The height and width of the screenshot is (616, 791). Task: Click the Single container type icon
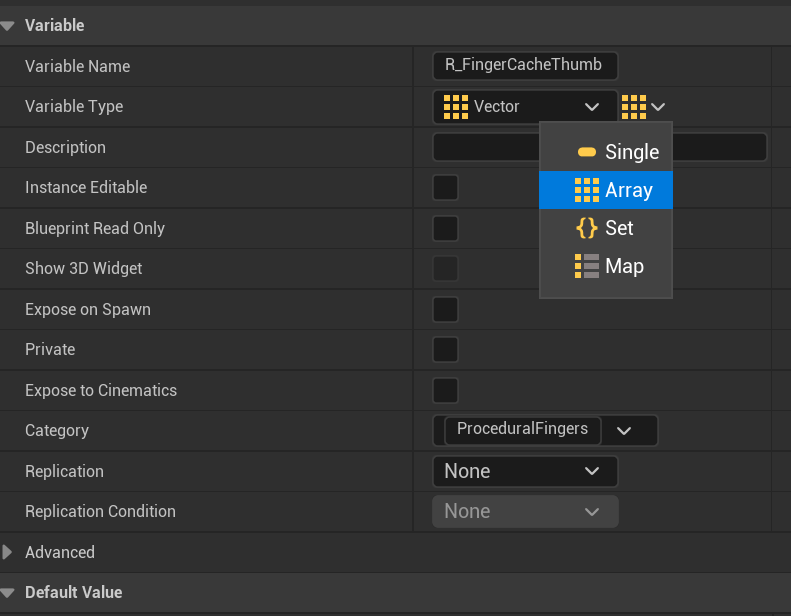click(587, 152)
